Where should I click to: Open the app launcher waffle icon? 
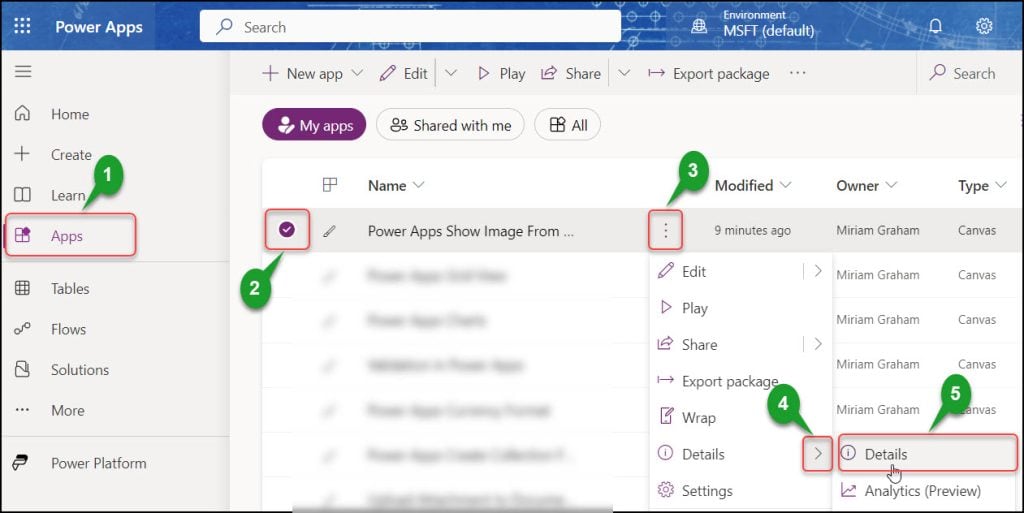coord(22,25)
